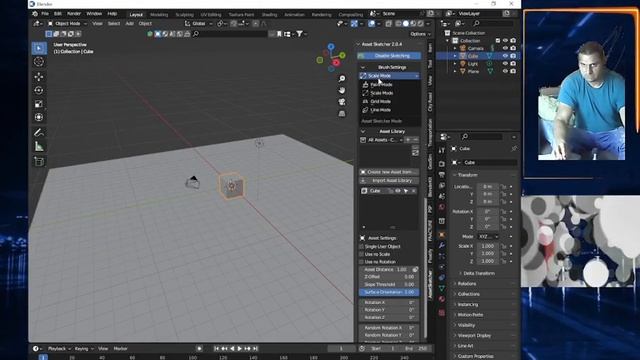Open the Global orientation dropdown
640x360 pixels.
coord(199,24)
